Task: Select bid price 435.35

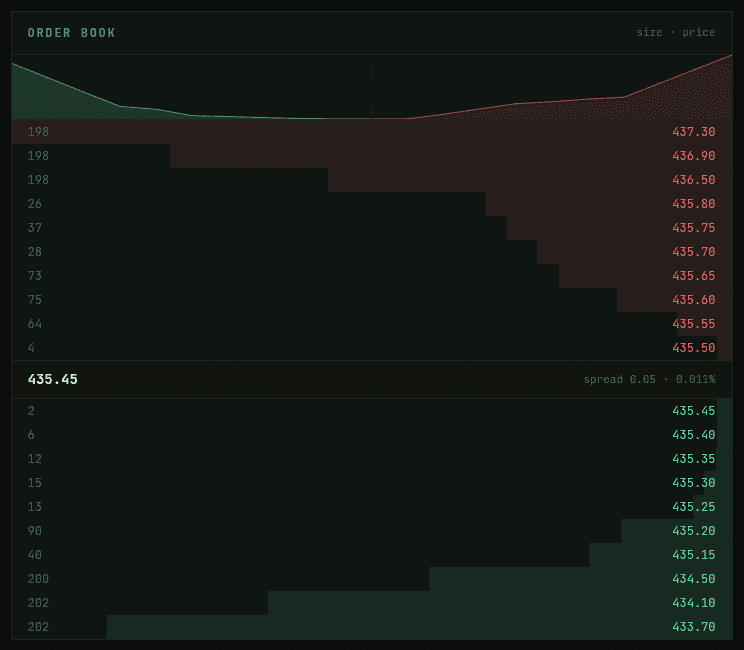Action: (693, 459)
